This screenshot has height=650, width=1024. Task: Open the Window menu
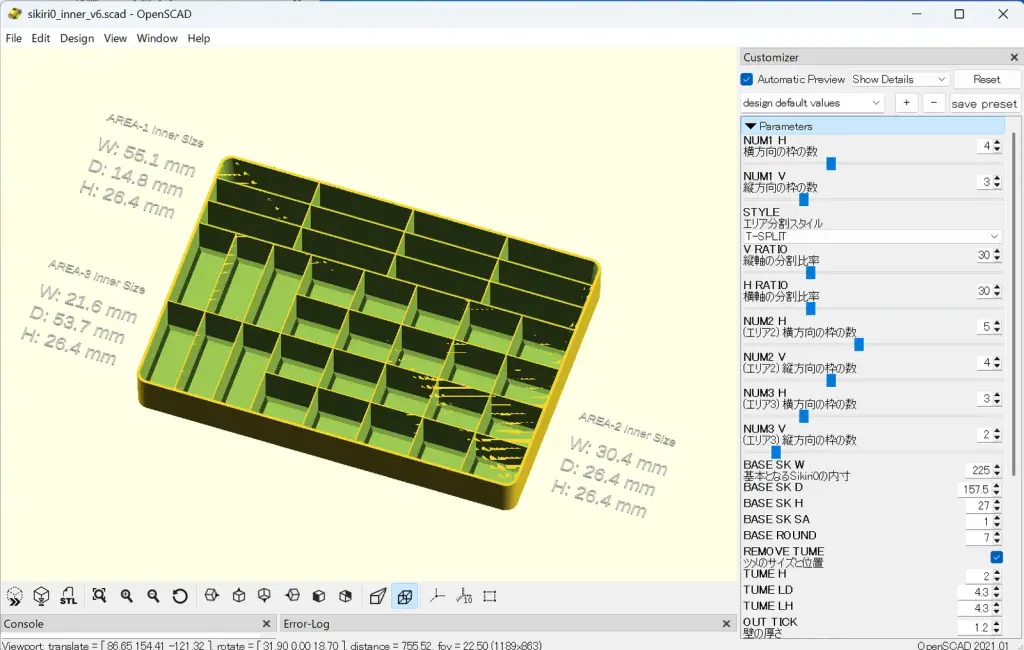157,38
